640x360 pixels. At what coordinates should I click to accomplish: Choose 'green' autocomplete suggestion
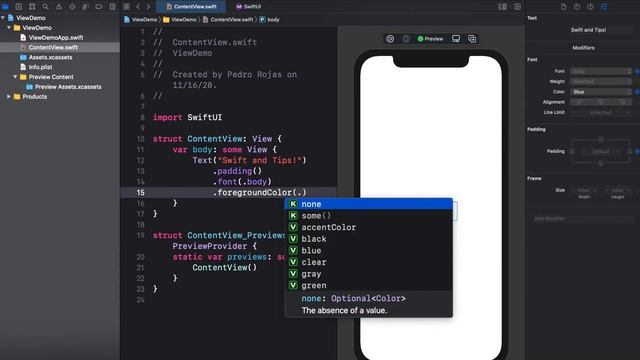(369, 285)
